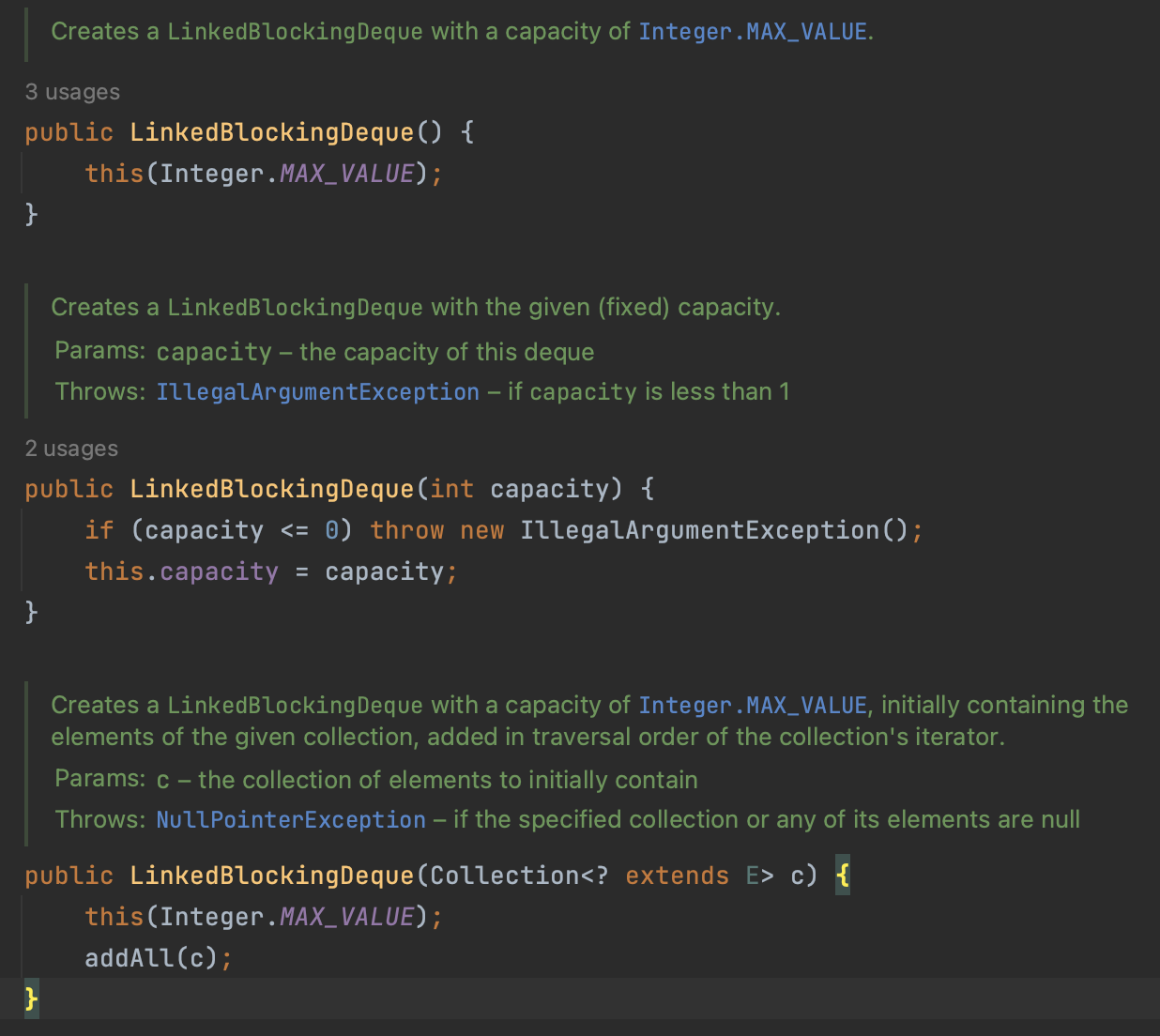Viewport: 1160px width, 1036px height.
Task: Click the no-arg LinkedBlockingDeque() constructor name
Action: tap(271, 132)
